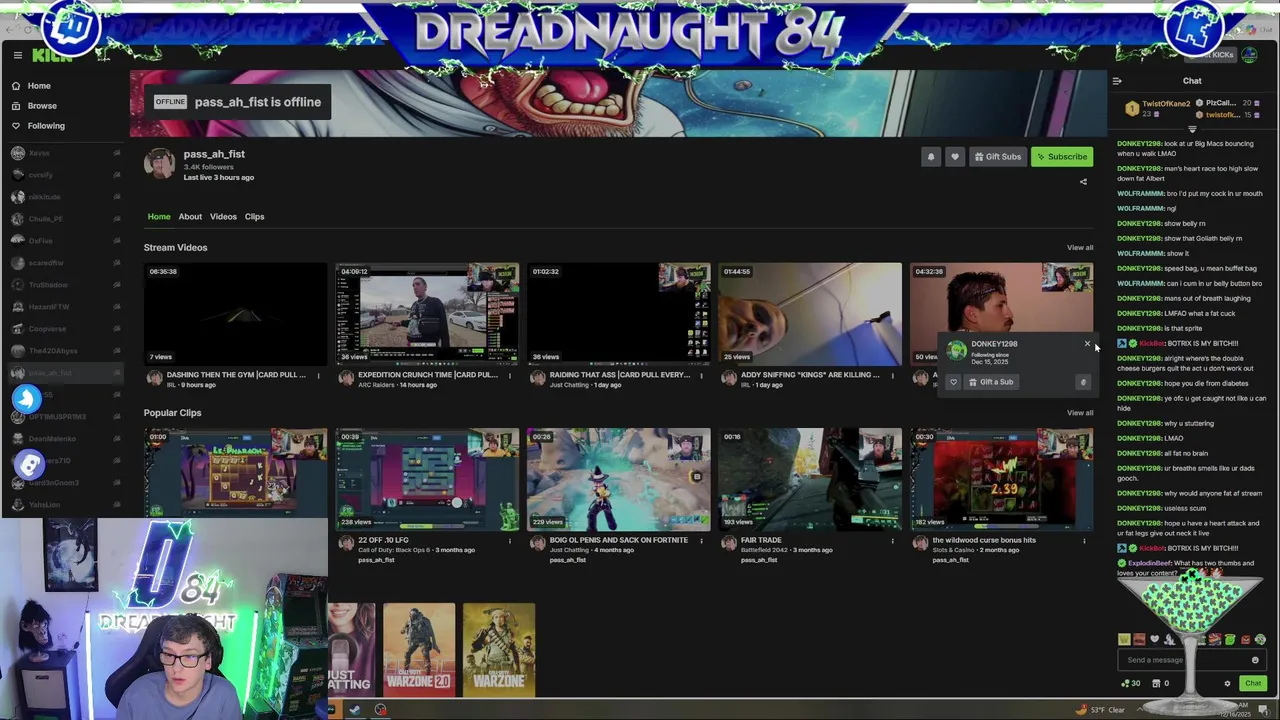The height and width of the screenshot is (720, 1280).
Task: Play the wildwood curse bonus hits clip
Action: (1002, 479)
